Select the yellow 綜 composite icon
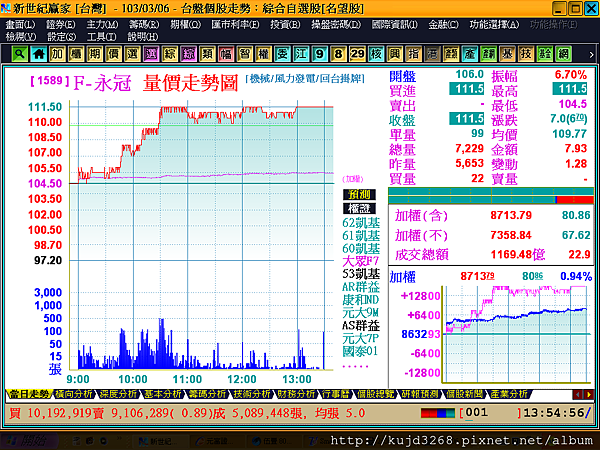600x450 pixels. [x=170, y=54]
